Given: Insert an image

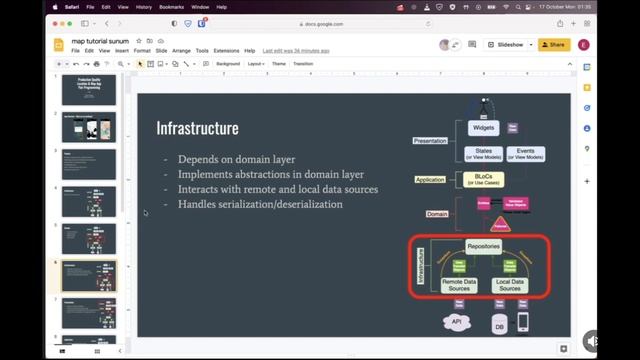Looking at the screenshot, I should (x=160, y=64).
